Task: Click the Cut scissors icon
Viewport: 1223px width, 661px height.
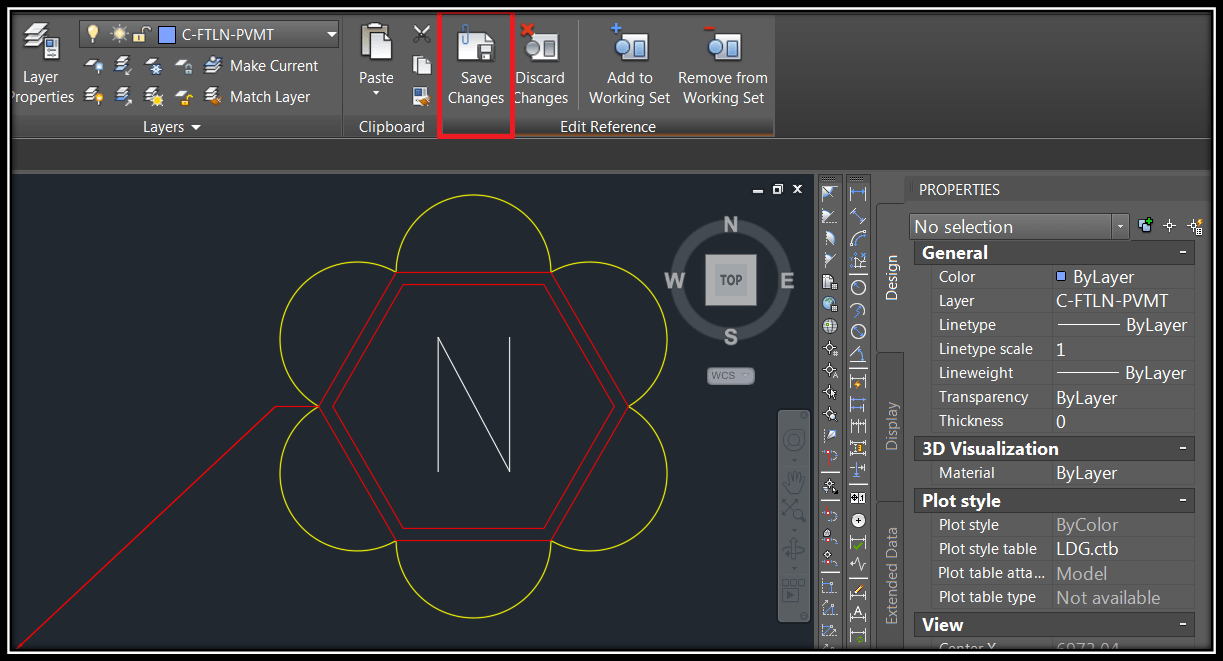Action: point(422,35)
